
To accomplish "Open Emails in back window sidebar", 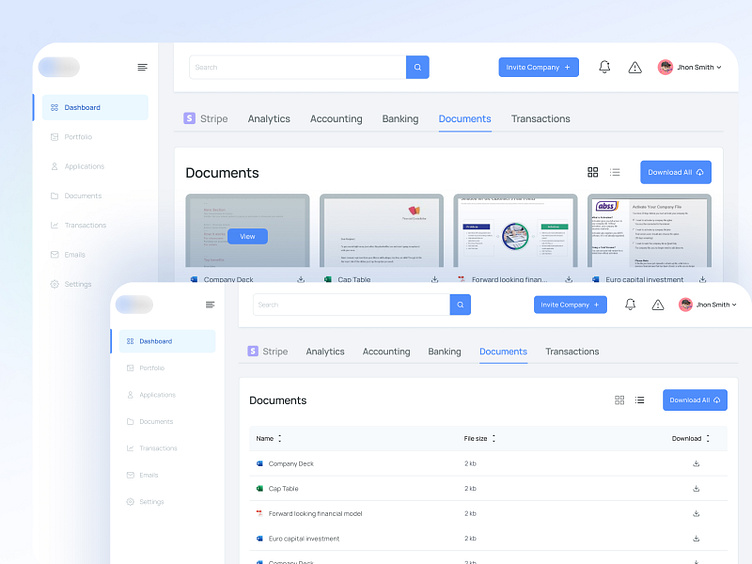I will pyautogui.click(x=68, y=255).
